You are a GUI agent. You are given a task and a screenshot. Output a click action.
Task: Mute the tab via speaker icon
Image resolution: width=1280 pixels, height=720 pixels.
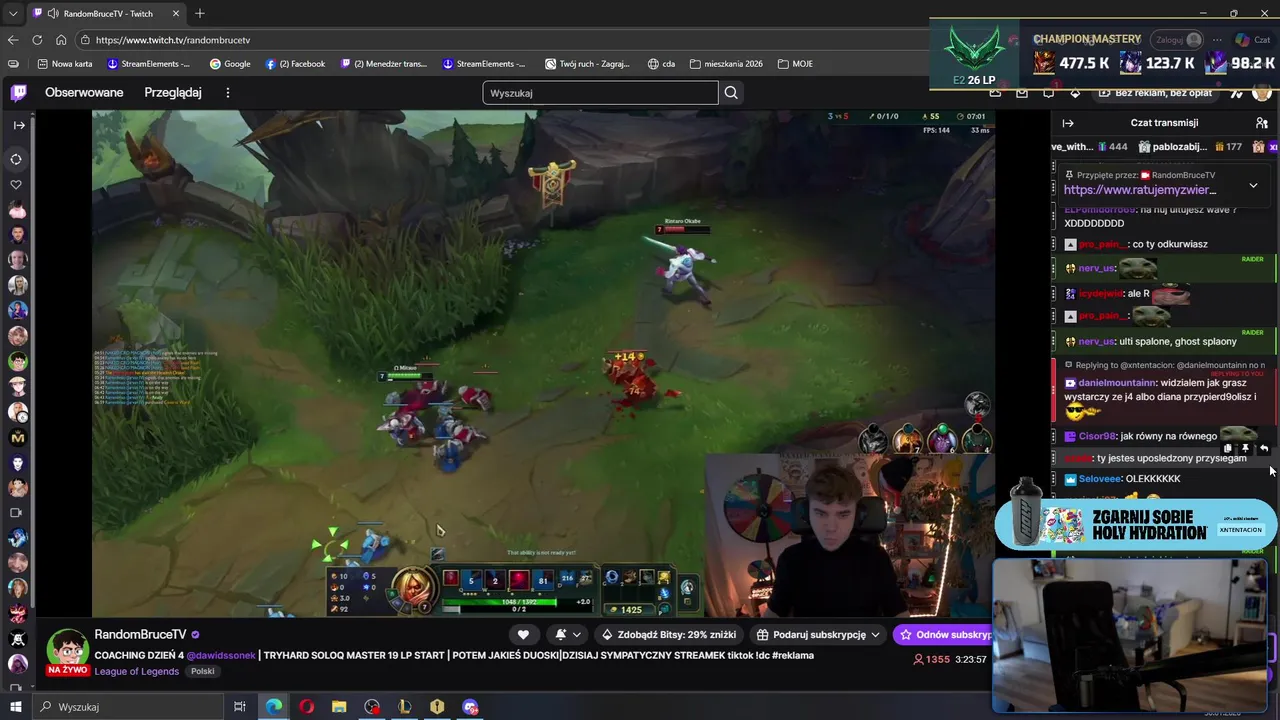[x=52, y=13]
